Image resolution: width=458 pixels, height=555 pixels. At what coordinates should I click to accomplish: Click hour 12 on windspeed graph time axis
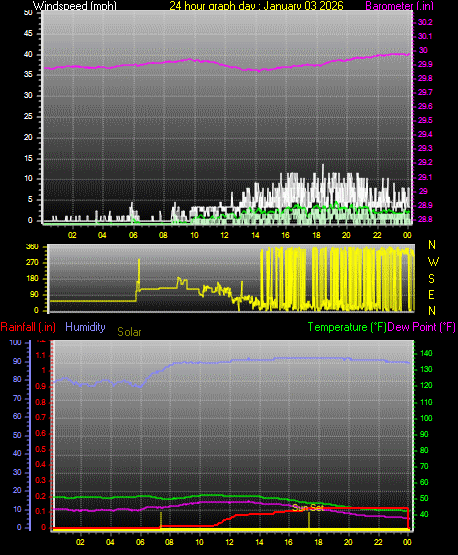pos(224,235)
